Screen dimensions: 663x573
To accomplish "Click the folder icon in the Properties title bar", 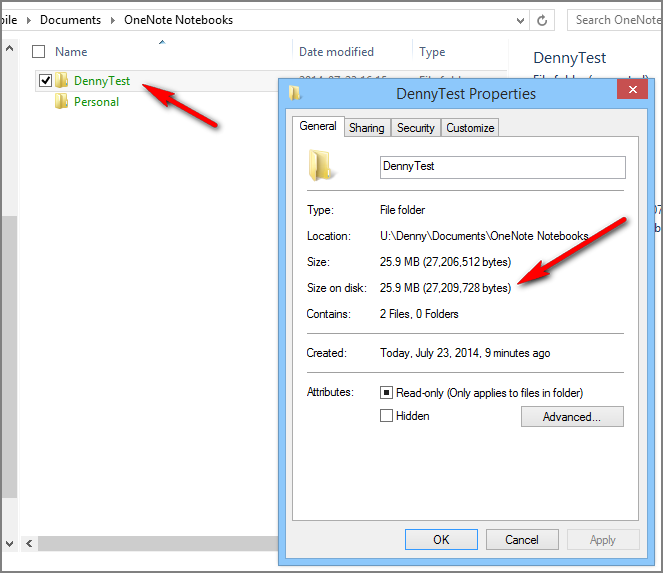I will pyautogui.click(x=295, y=93).
